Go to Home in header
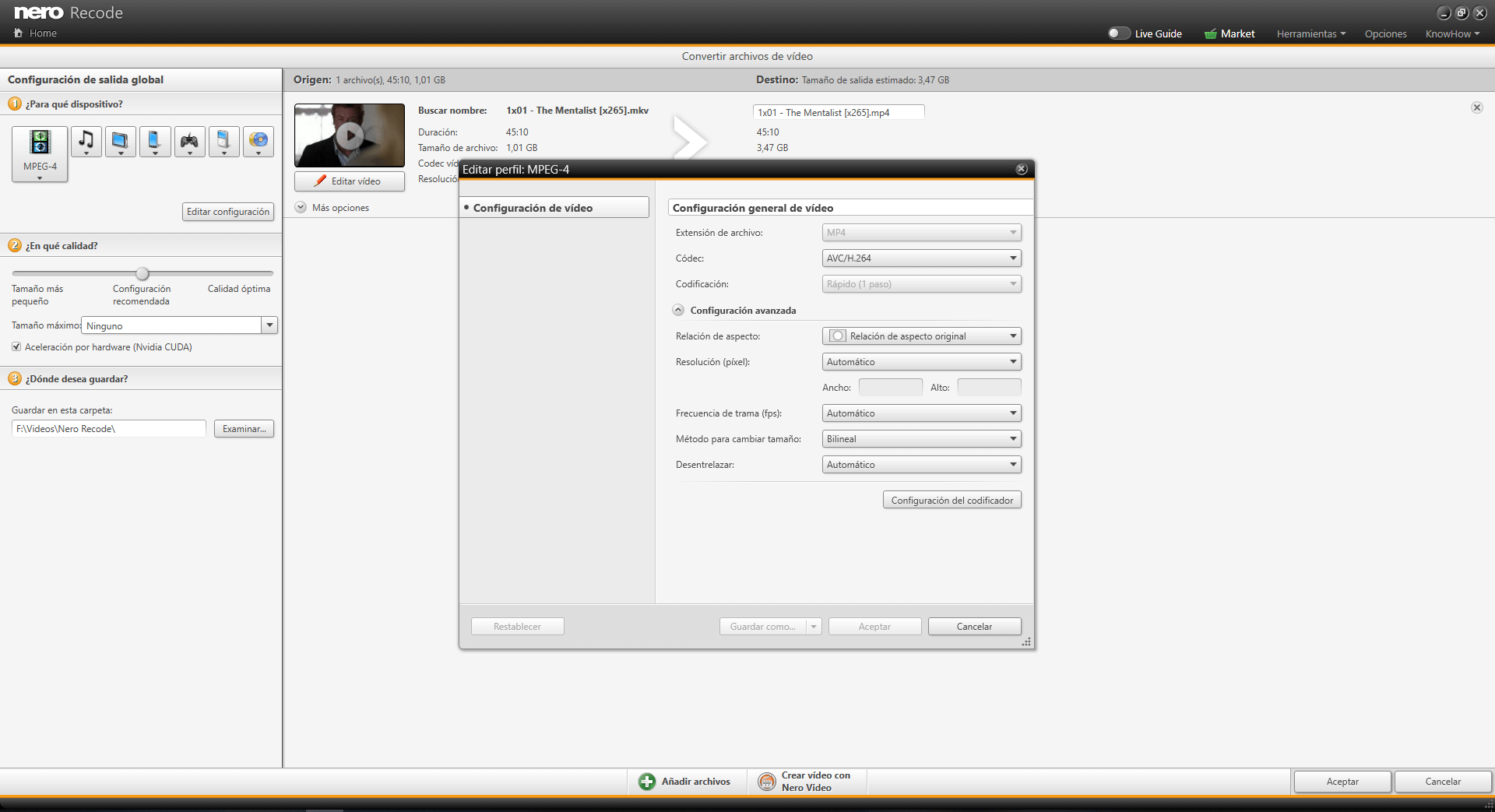Image resolution: width=1495 pixels, height=812 pixels. coord(43,33)
